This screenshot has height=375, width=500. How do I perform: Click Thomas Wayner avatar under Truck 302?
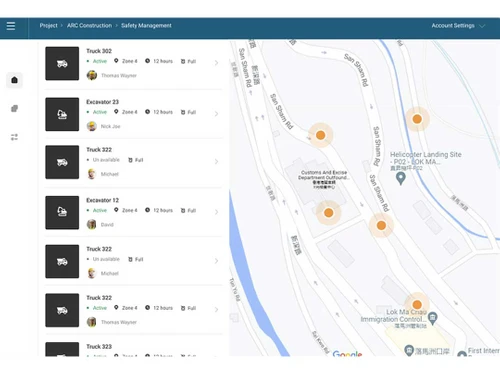pyautogui.click(x=92, y=75)
